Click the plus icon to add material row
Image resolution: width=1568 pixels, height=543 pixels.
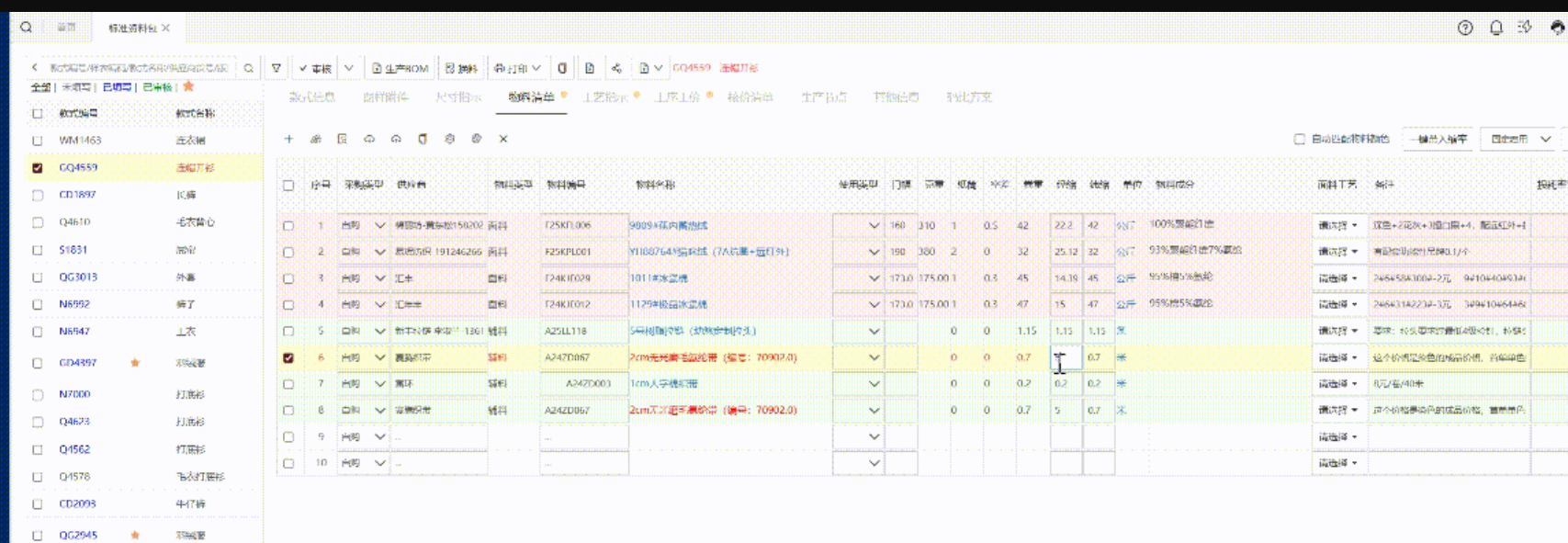point(288,139)
